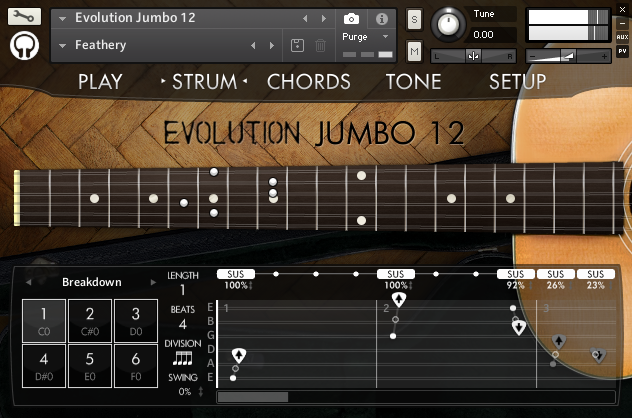
Task: Click the upstroke pick on string D
Action: (239, 356)
